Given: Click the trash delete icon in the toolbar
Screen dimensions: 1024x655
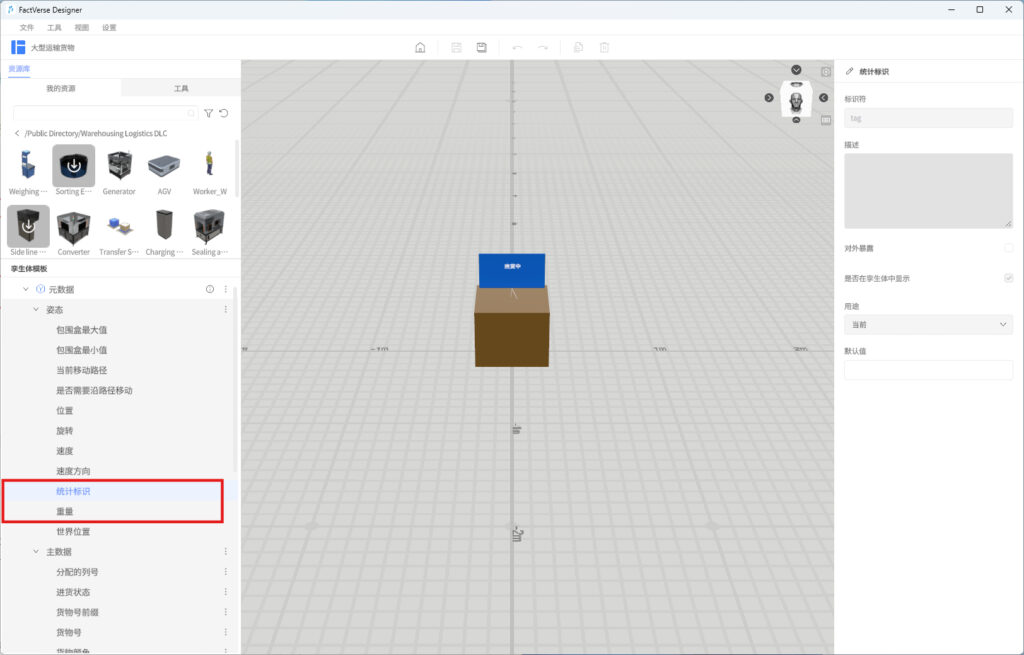Looking at the screenshot, I should tap(604, 48).
